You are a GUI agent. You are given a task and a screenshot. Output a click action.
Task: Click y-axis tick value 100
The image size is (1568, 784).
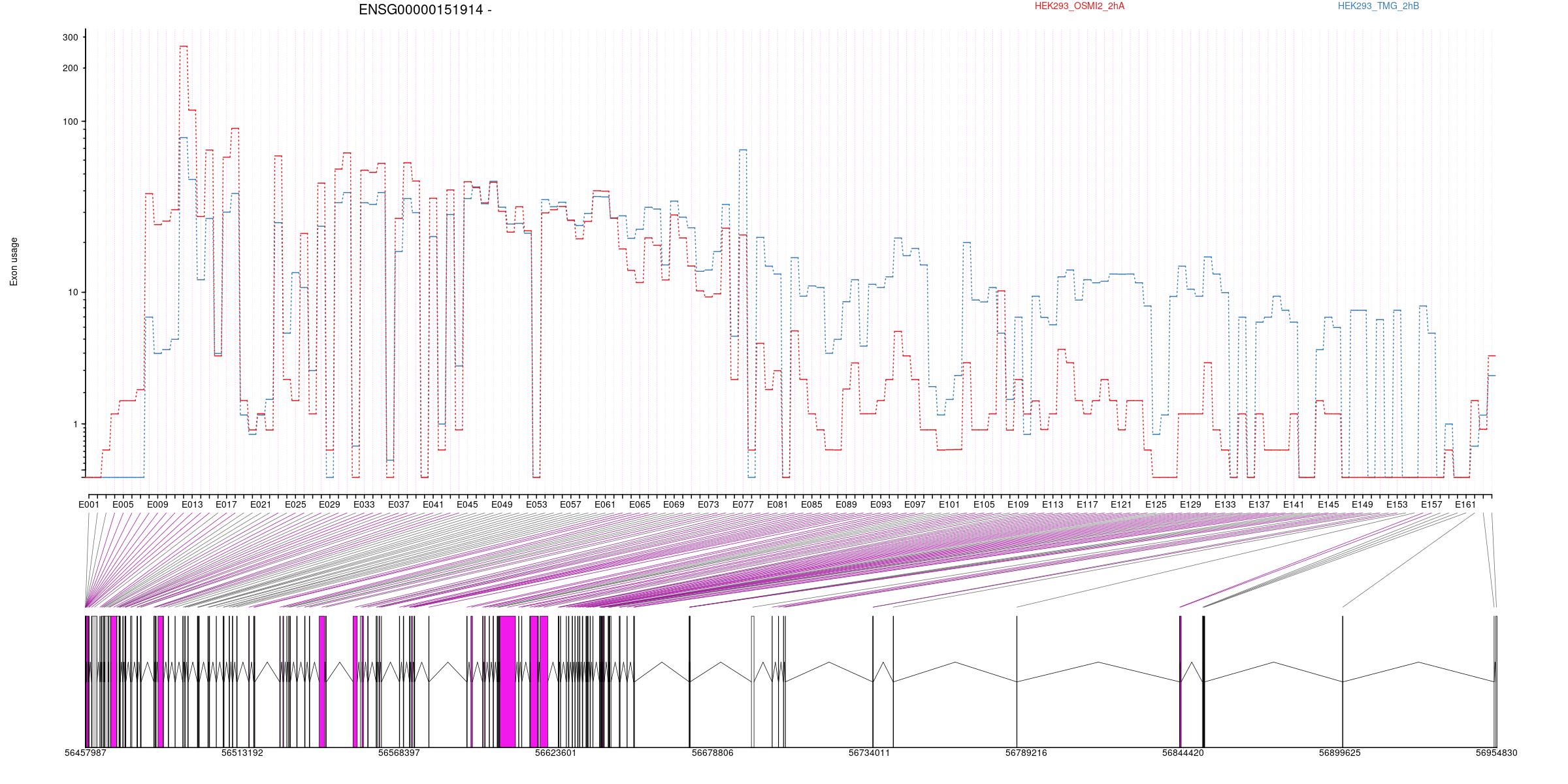pos(70,122)
